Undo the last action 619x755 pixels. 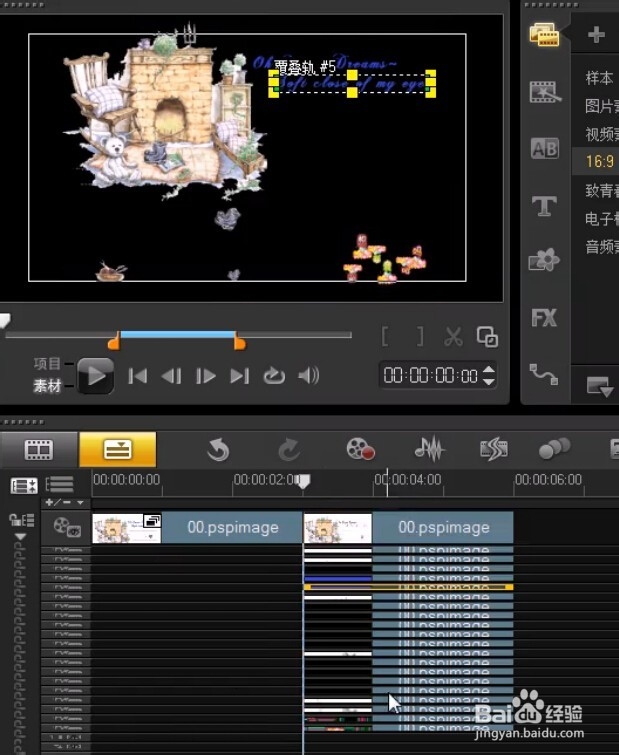click(x=218, y=450)
